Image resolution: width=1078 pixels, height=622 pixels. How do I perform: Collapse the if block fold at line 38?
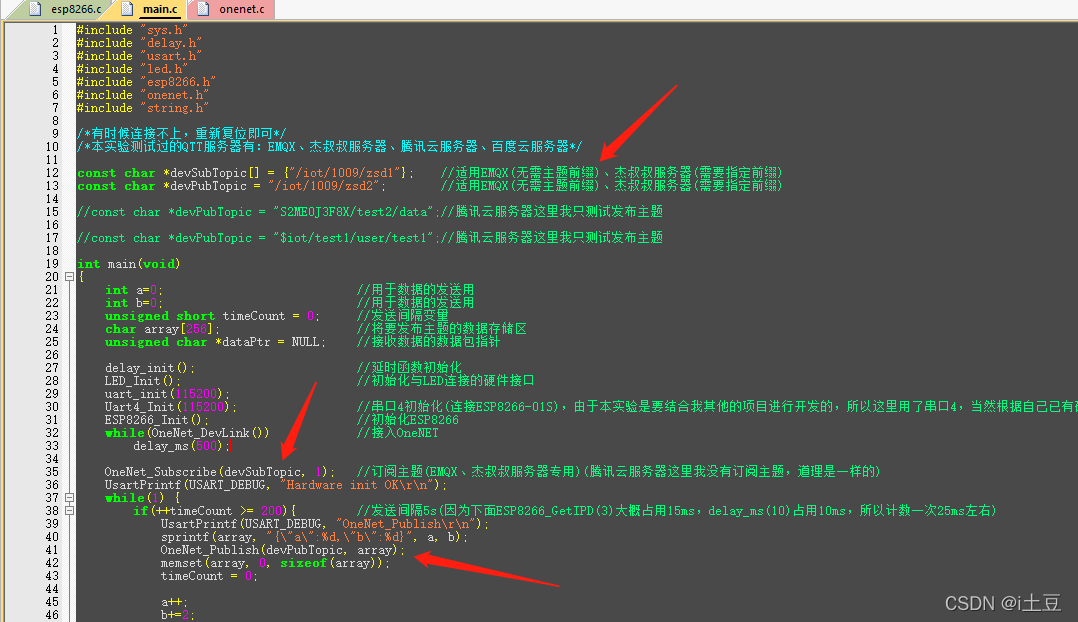[x=69, y=511]
